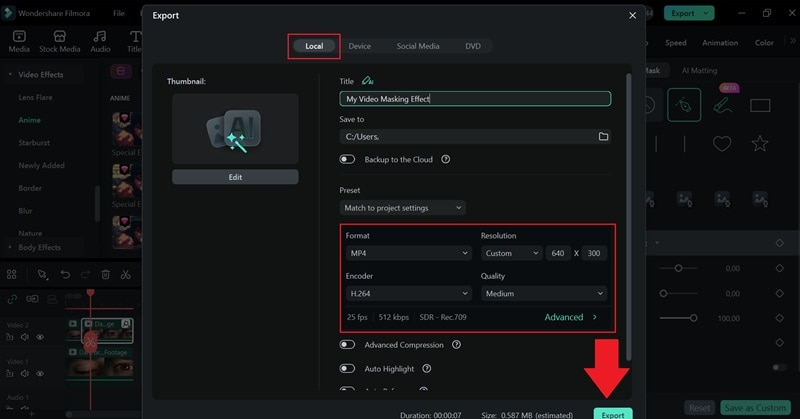Open the Encoder H.264 dropdown
Image resolution: width=800 pixels, height=419 pixels.
408,293
